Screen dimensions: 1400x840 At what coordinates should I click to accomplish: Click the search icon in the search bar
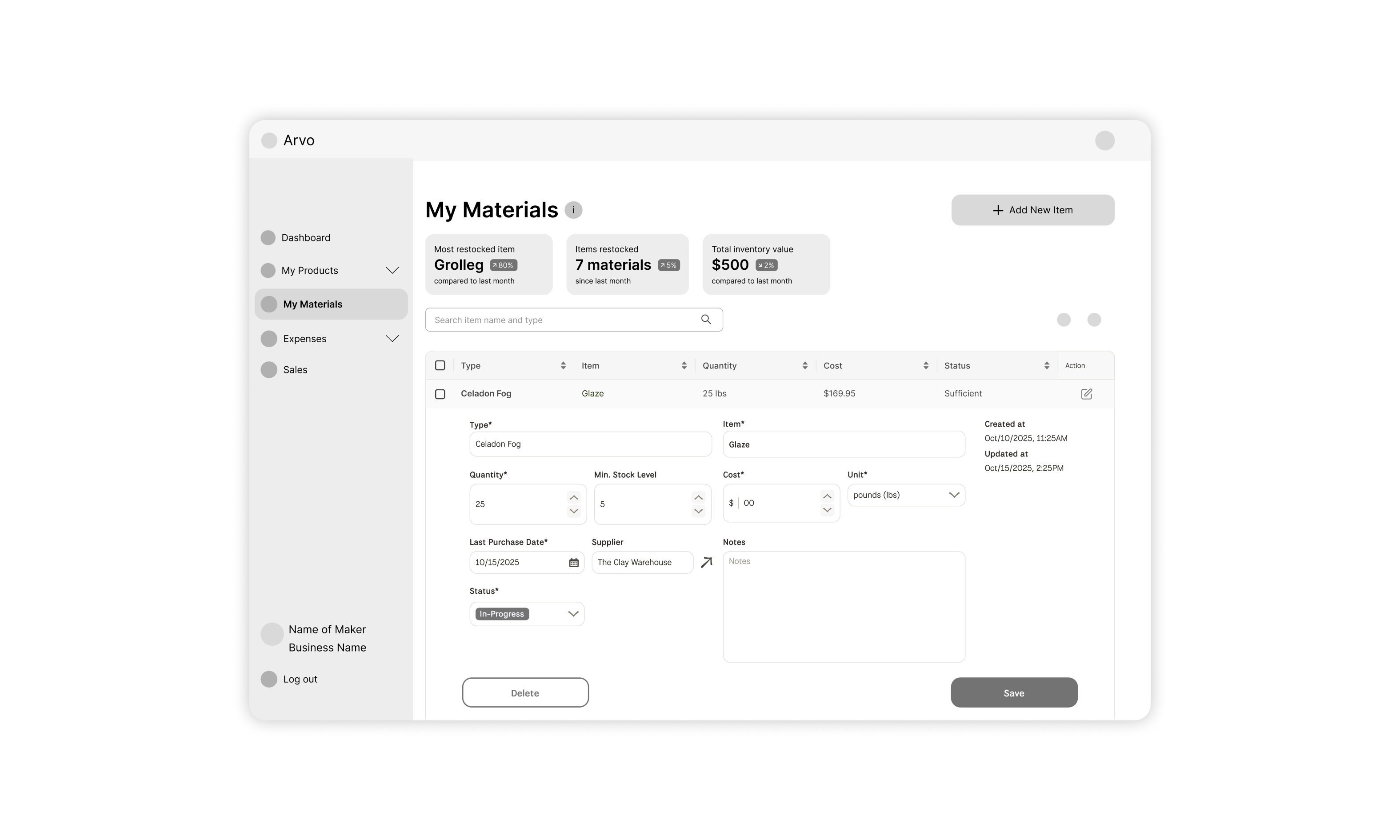click(706, 319)
